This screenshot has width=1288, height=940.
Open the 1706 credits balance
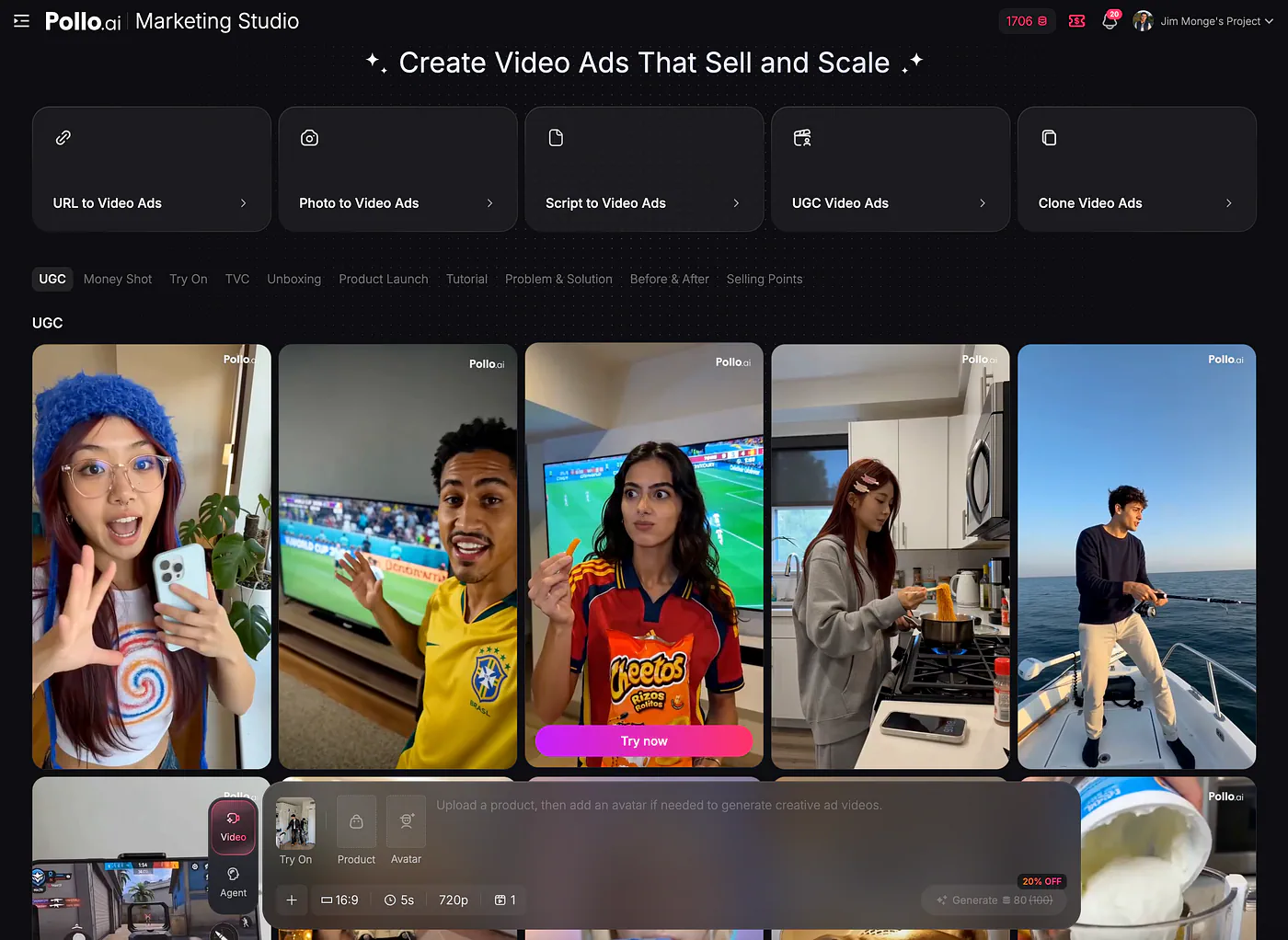point(1027,21)
